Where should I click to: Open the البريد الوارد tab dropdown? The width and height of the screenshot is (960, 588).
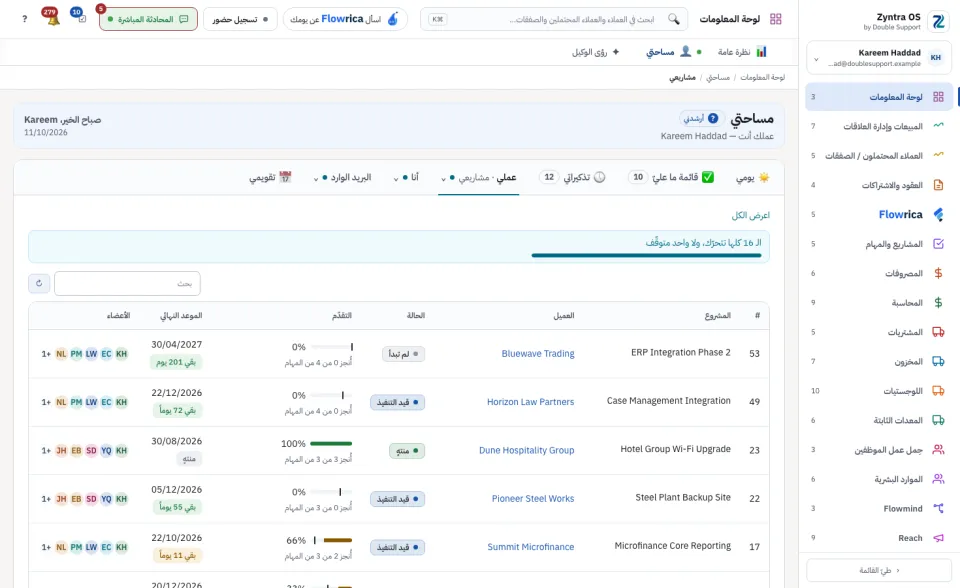tap(342, 178)
